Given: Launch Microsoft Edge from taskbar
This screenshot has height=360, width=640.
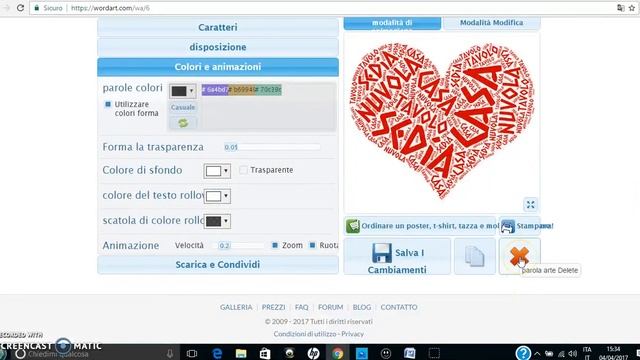Looking at the screenshot, I should point(217,353).
